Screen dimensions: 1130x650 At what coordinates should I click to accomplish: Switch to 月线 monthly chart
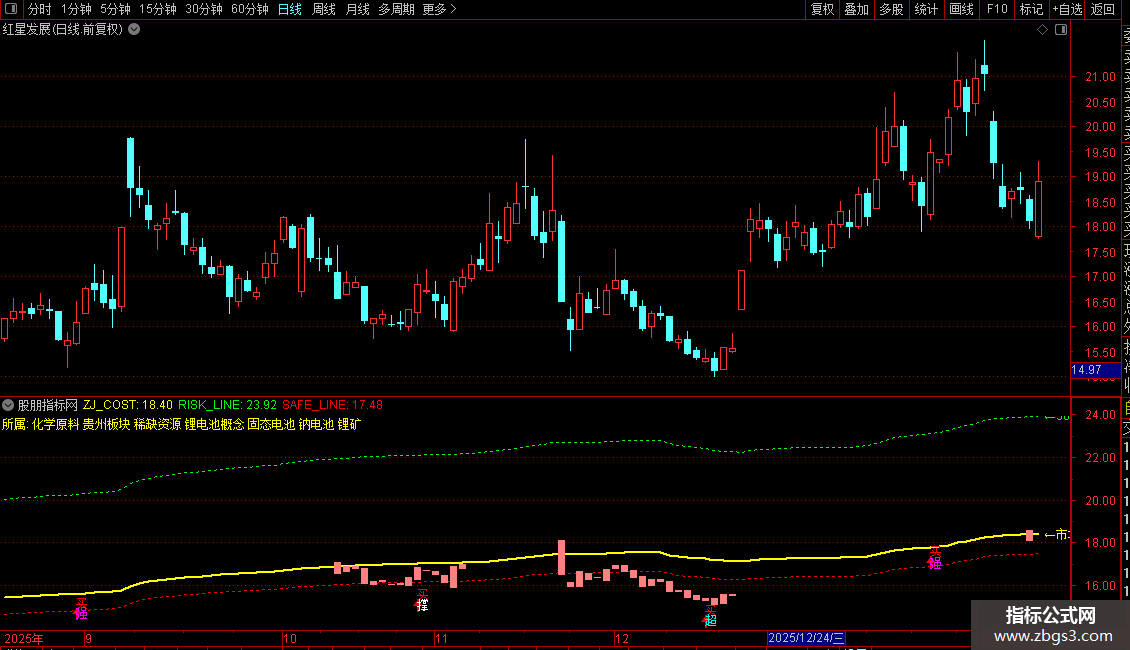click(357, 9)
